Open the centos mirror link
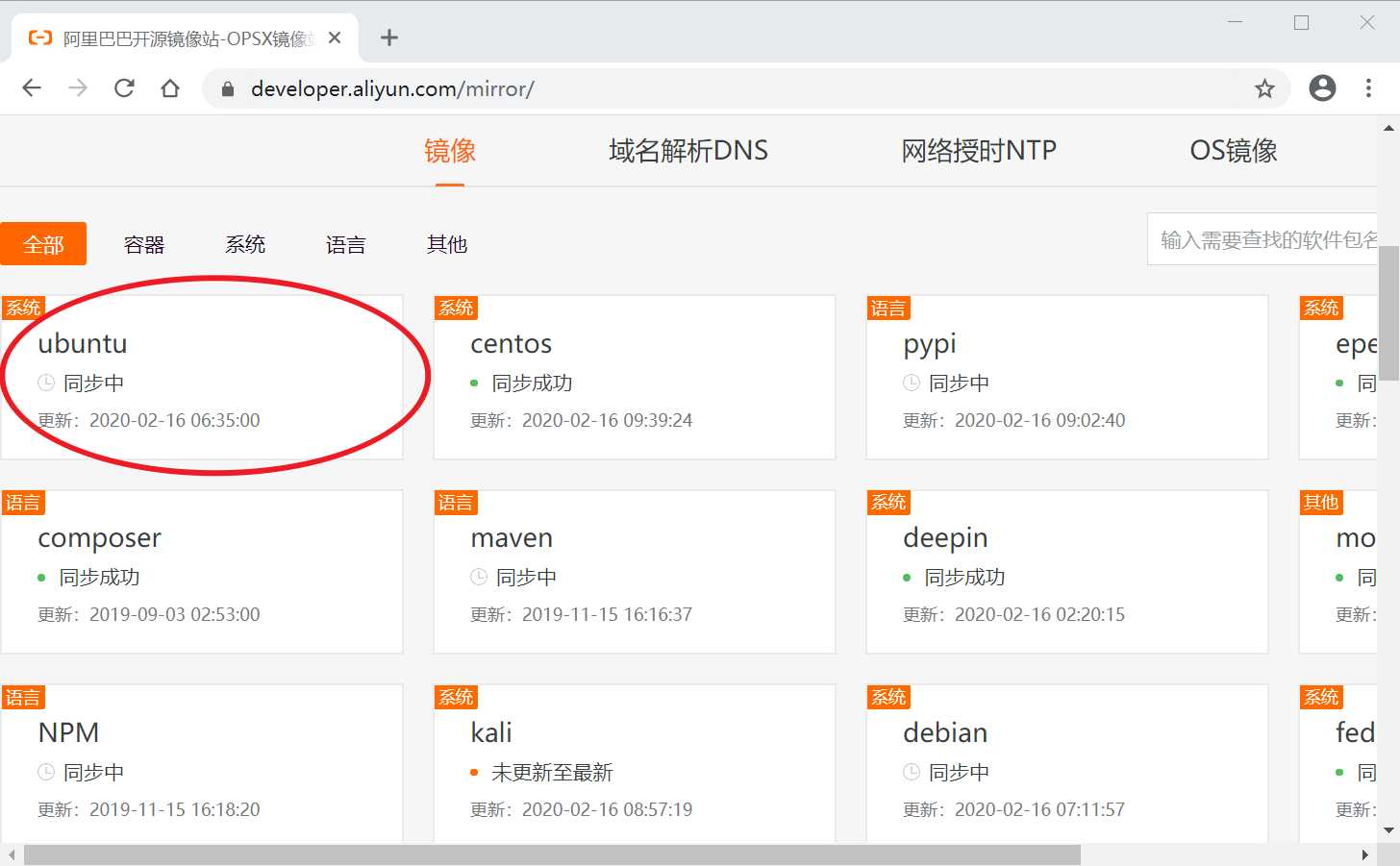This screenshot has height=866, width=1400. (x=512, y=343)
